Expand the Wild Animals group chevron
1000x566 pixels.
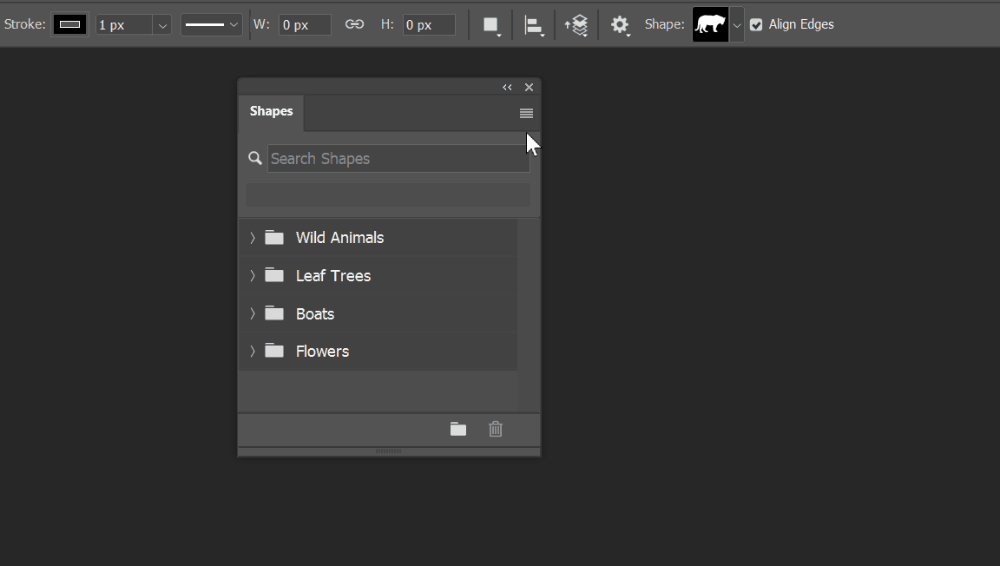pyautogui.click(x=253, y=238)
